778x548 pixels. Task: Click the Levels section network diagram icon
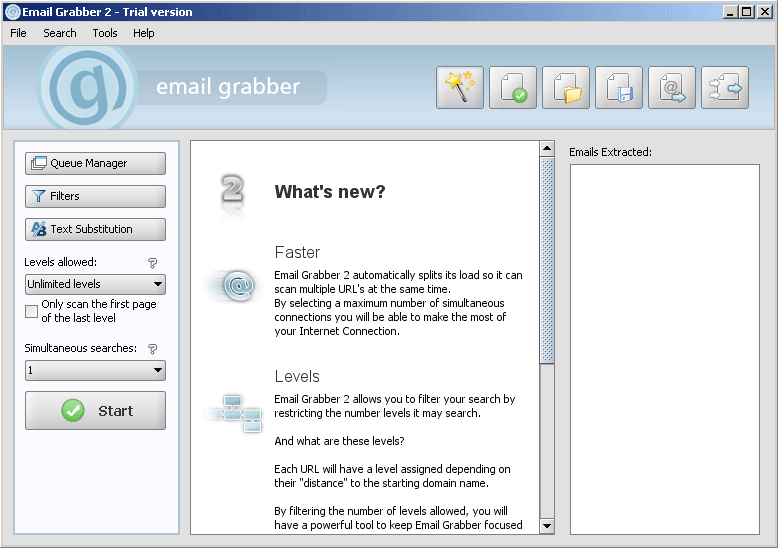tap(233, 413)
